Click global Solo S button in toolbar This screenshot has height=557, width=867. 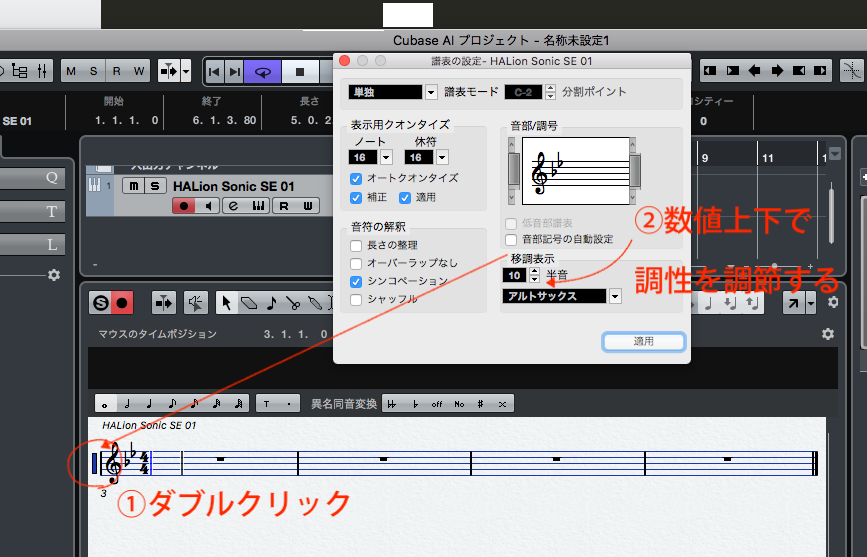click(x=93, y=71)
